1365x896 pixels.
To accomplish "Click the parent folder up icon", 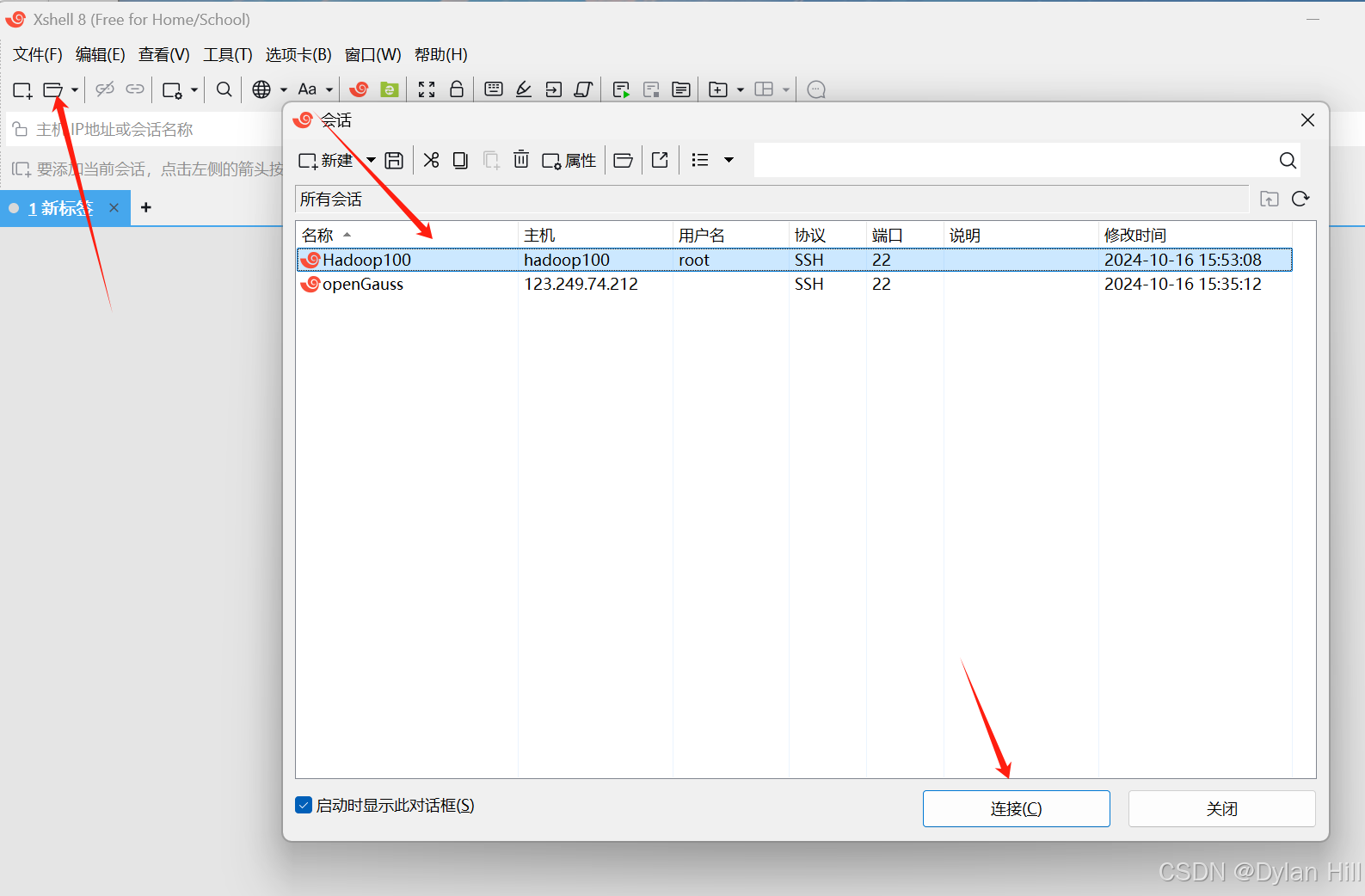I will tap(1270, 199).
